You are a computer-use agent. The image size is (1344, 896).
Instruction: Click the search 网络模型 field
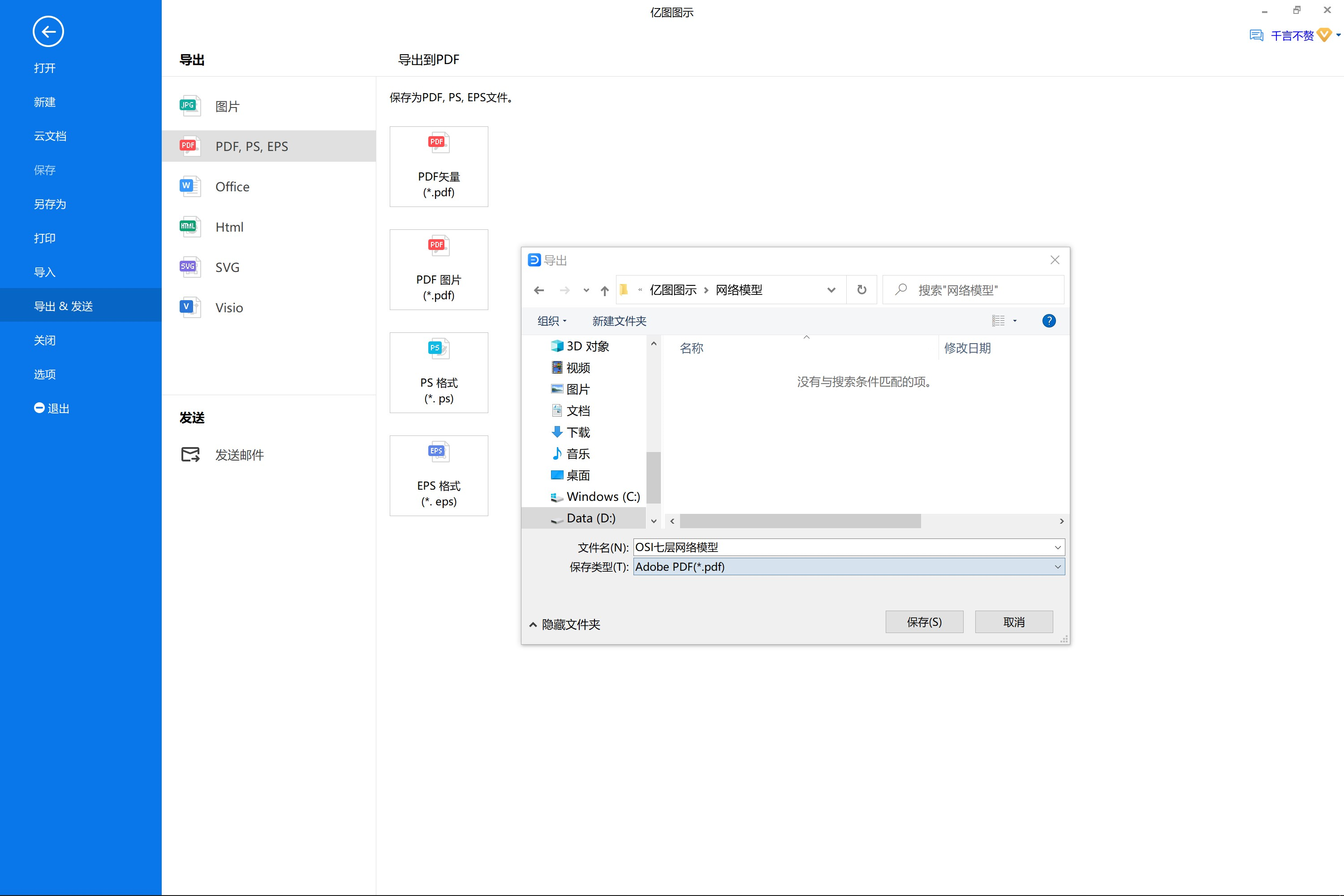(973, 290)
